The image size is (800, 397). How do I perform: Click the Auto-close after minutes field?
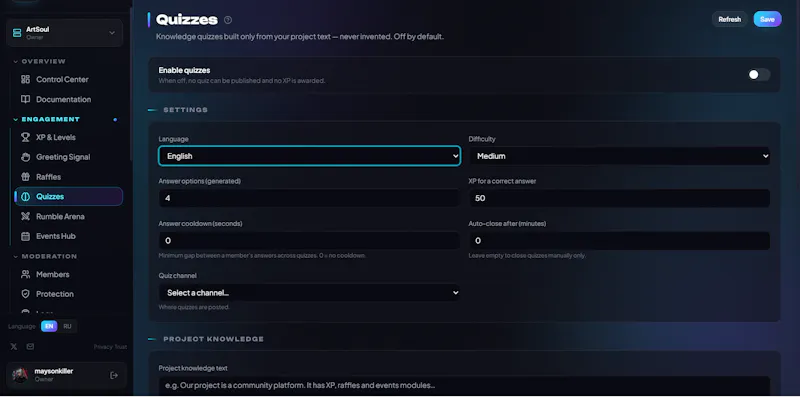(x=619, y=240)
